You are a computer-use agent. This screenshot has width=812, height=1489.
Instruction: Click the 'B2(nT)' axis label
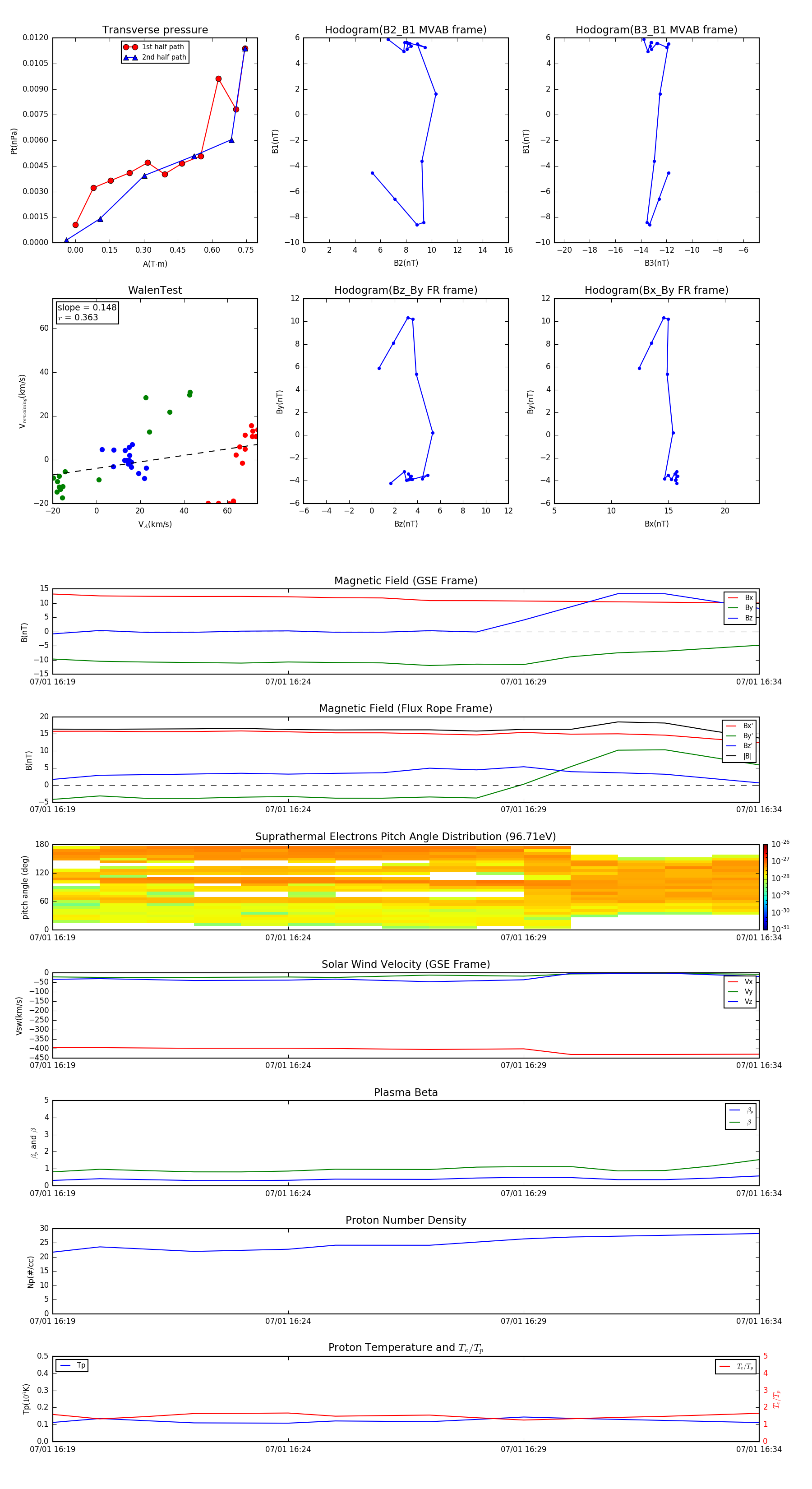pyautogui.click(x=406, y=263)
